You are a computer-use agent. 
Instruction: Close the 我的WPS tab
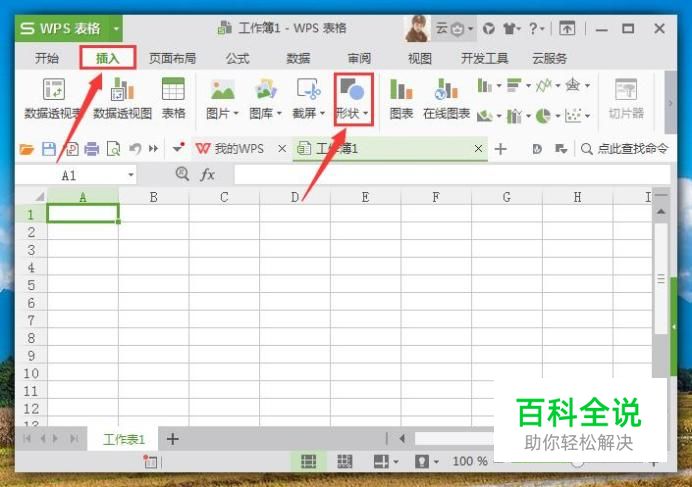(x=282, y=149)
